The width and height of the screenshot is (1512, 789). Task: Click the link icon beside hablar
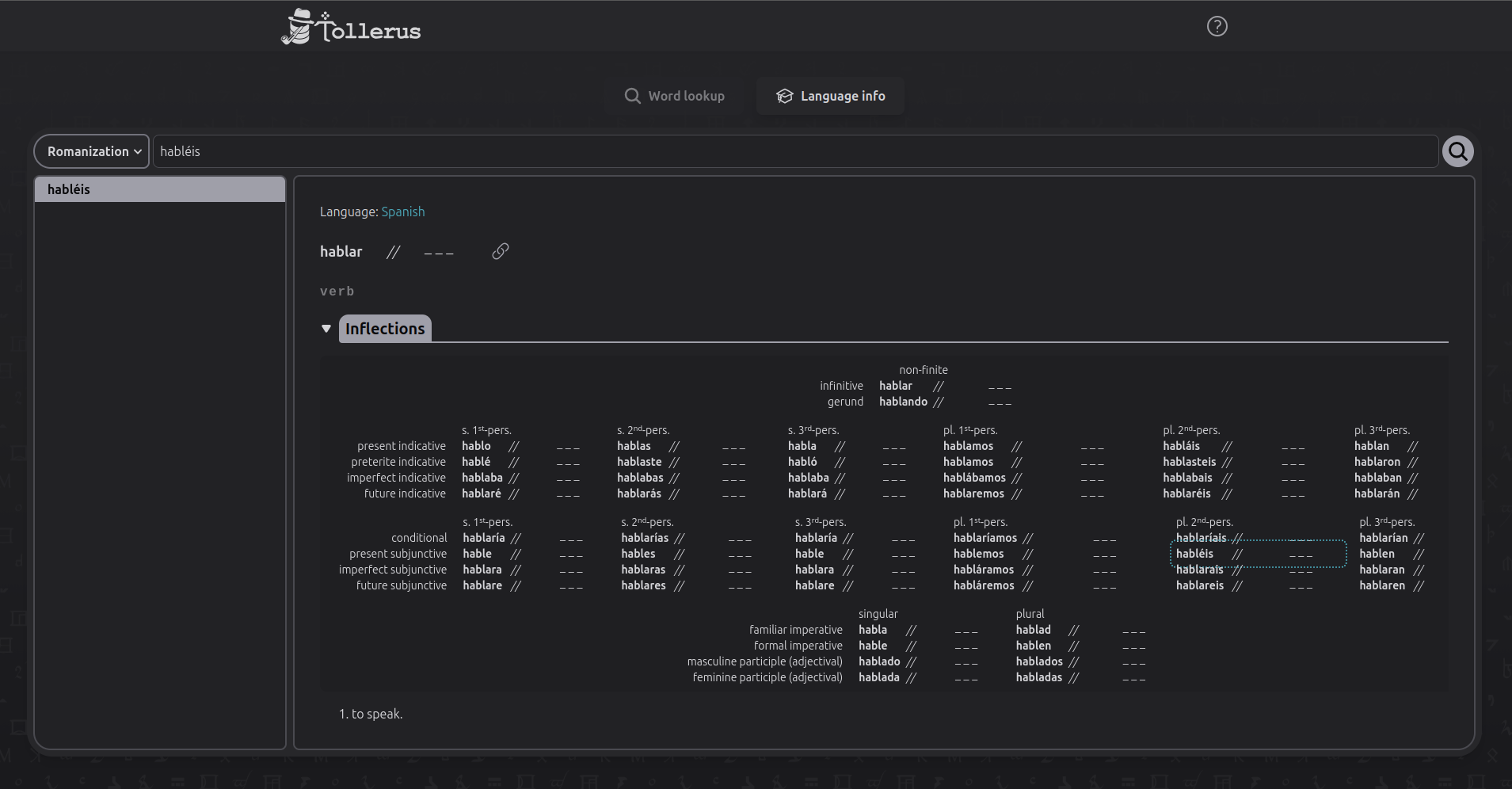(501, 252)
